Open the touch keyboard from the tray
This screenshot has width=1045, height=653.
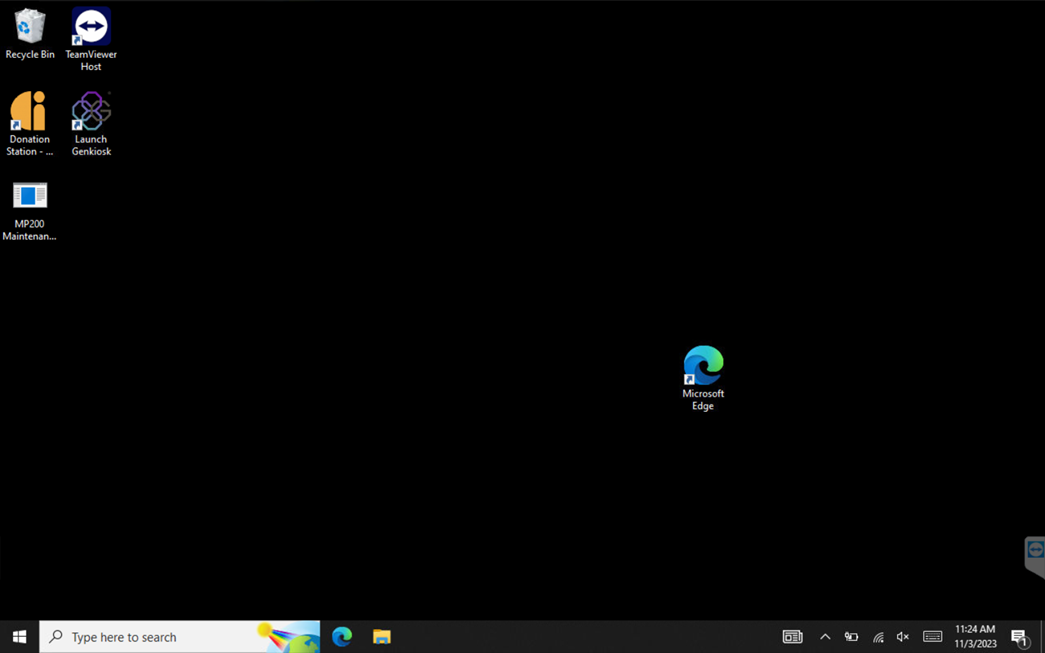click(932, 637)
